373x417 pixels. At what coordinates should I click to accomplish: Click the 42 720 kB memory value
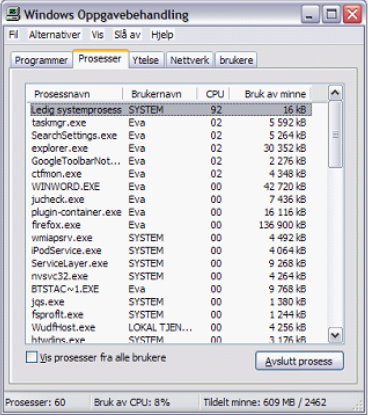click(x=285, y=186)
